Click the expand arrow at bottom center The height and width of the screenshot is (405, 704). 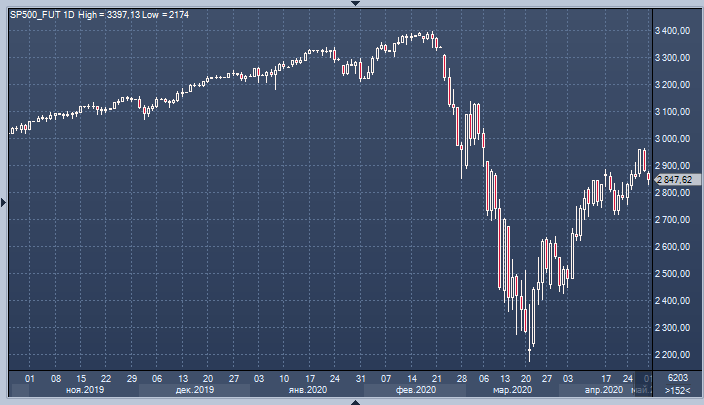coord(352,401)
